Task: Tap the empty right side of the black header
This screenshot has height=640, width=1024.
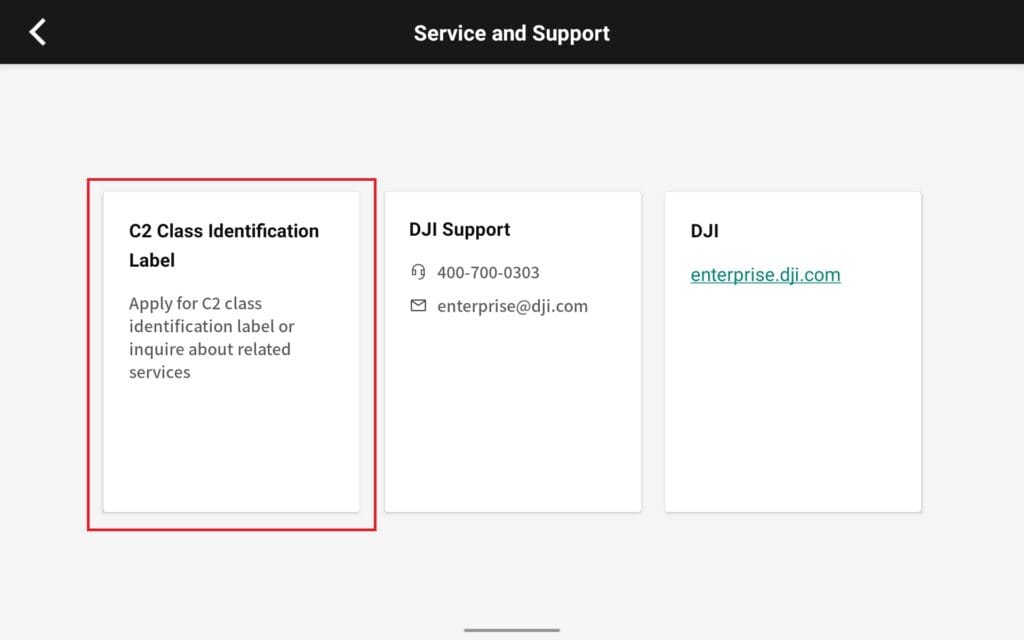Action: tap(850, 32)
